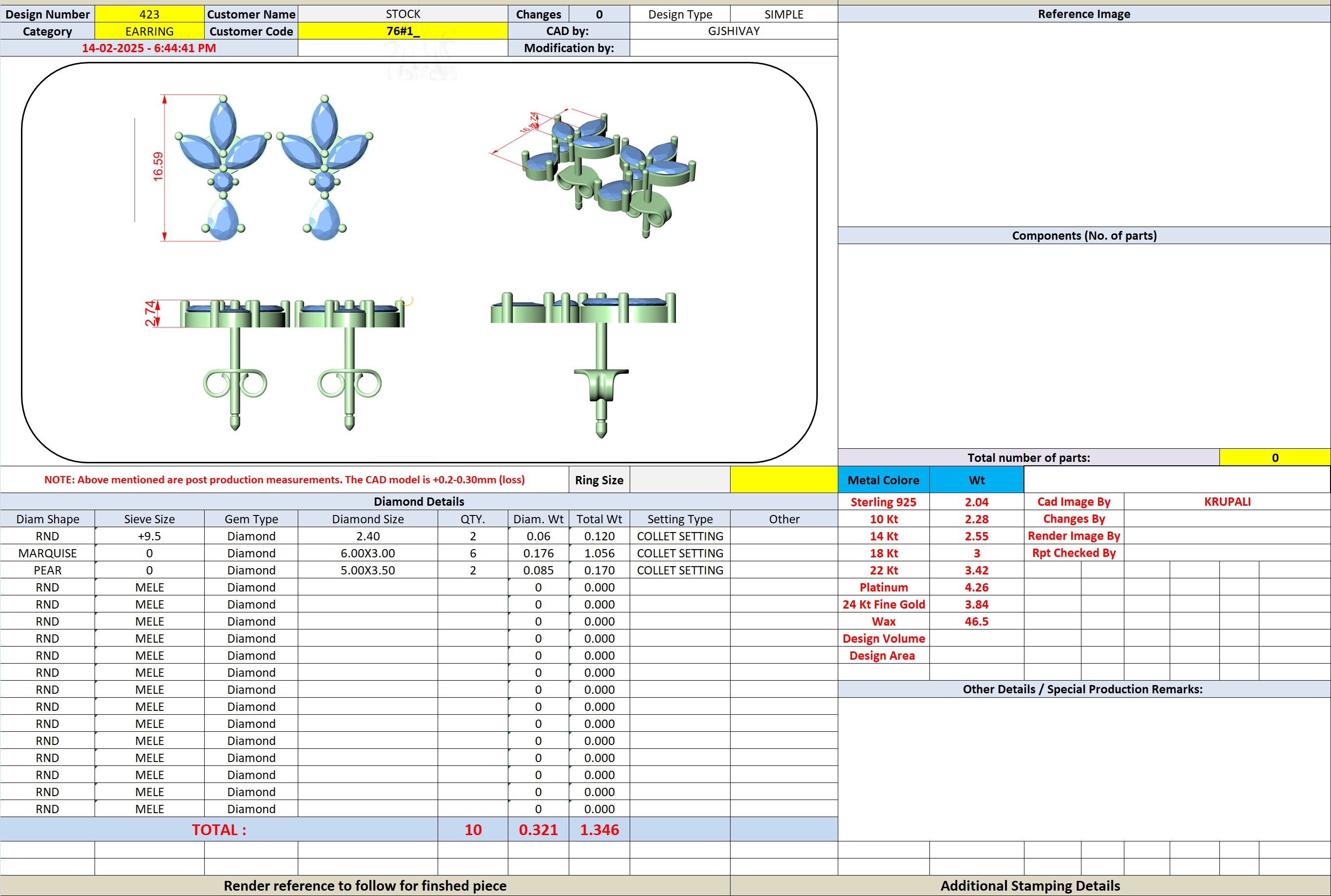Select the Diamond Details section header
The width and height of the screenshot is (1331, 896).
pyautogui.click(x=419, y=502)
